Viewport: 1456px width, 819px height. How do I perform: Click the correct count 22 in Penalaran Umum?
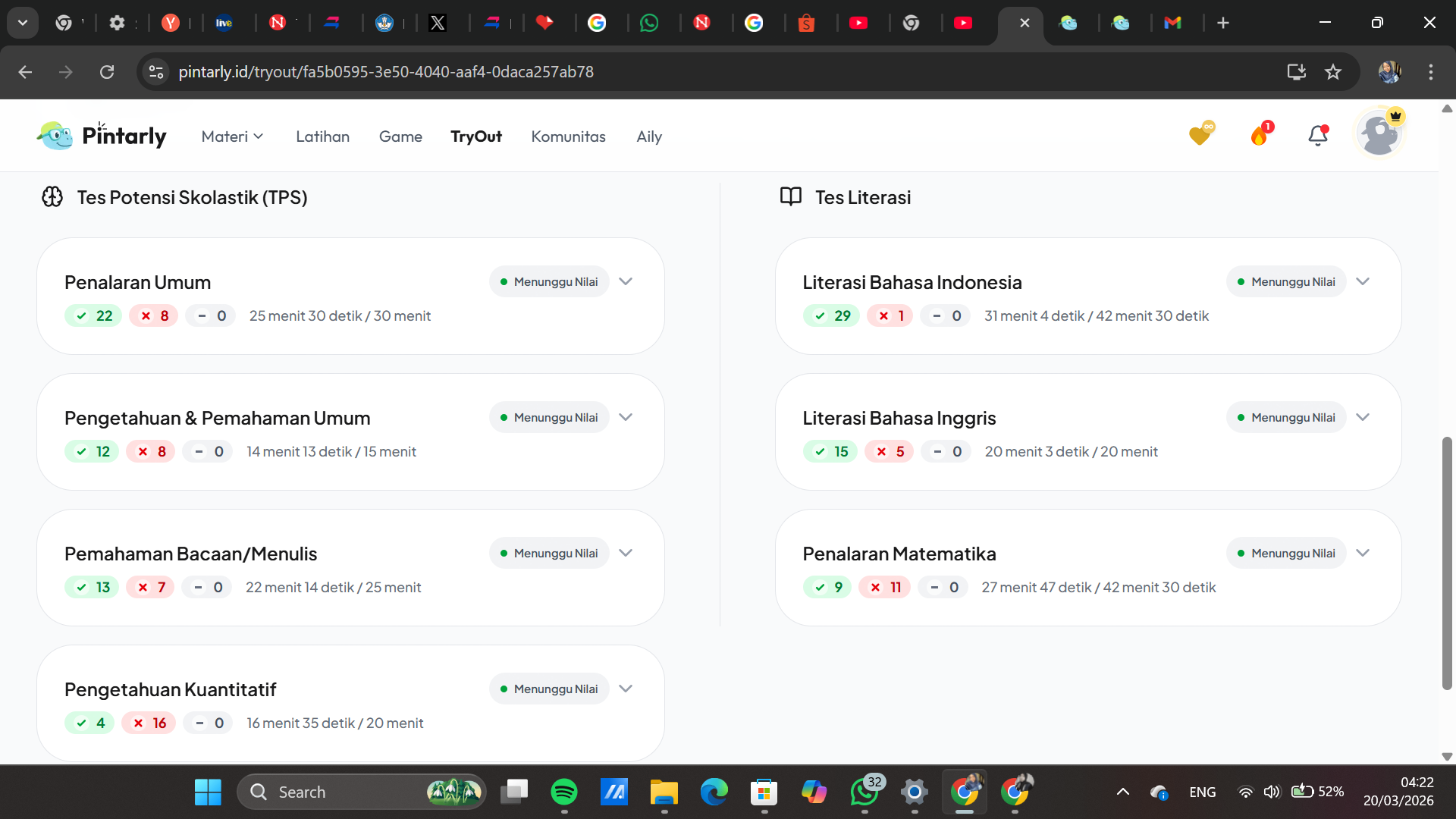(93, 315)
